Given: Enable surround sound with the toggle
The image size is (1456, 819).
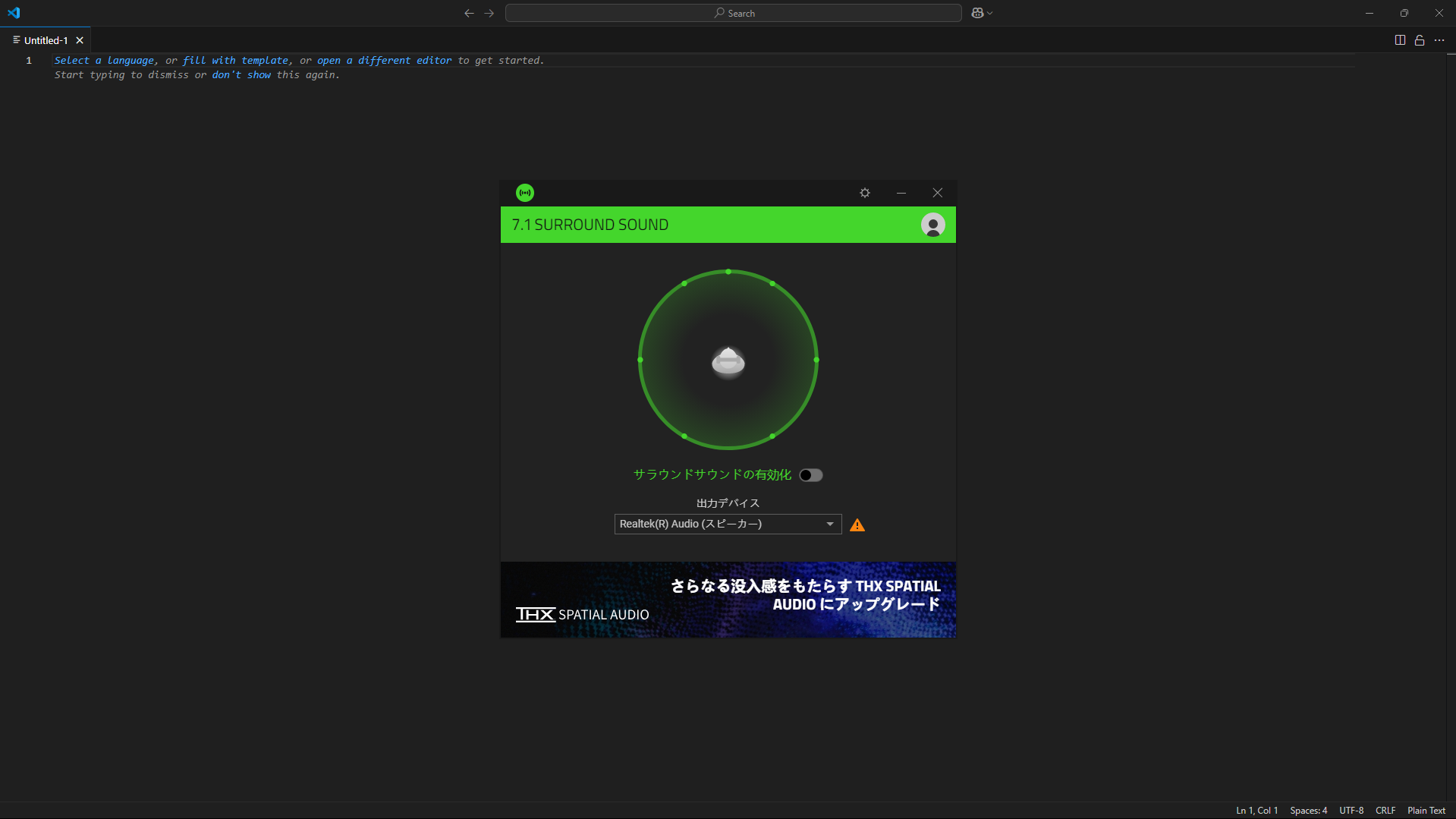Looking at the screenshot, I should [810, 474].
